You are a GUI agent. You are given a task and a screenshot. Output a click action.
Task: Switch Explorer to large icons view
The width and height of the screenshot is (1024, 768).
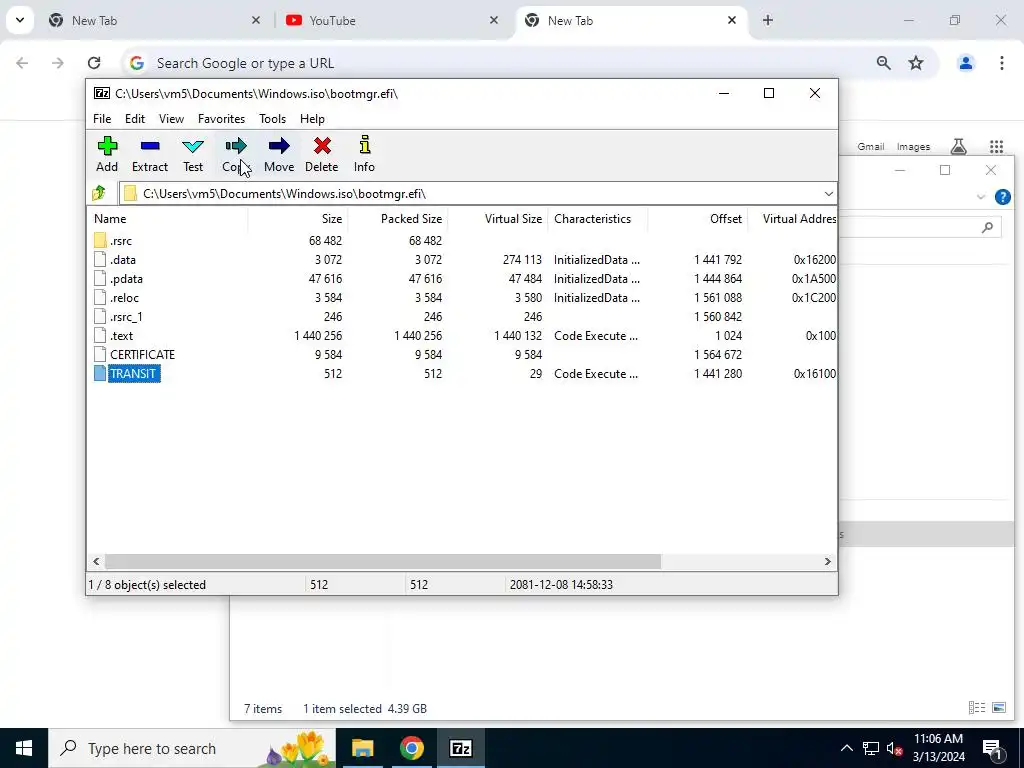(999, 707)
